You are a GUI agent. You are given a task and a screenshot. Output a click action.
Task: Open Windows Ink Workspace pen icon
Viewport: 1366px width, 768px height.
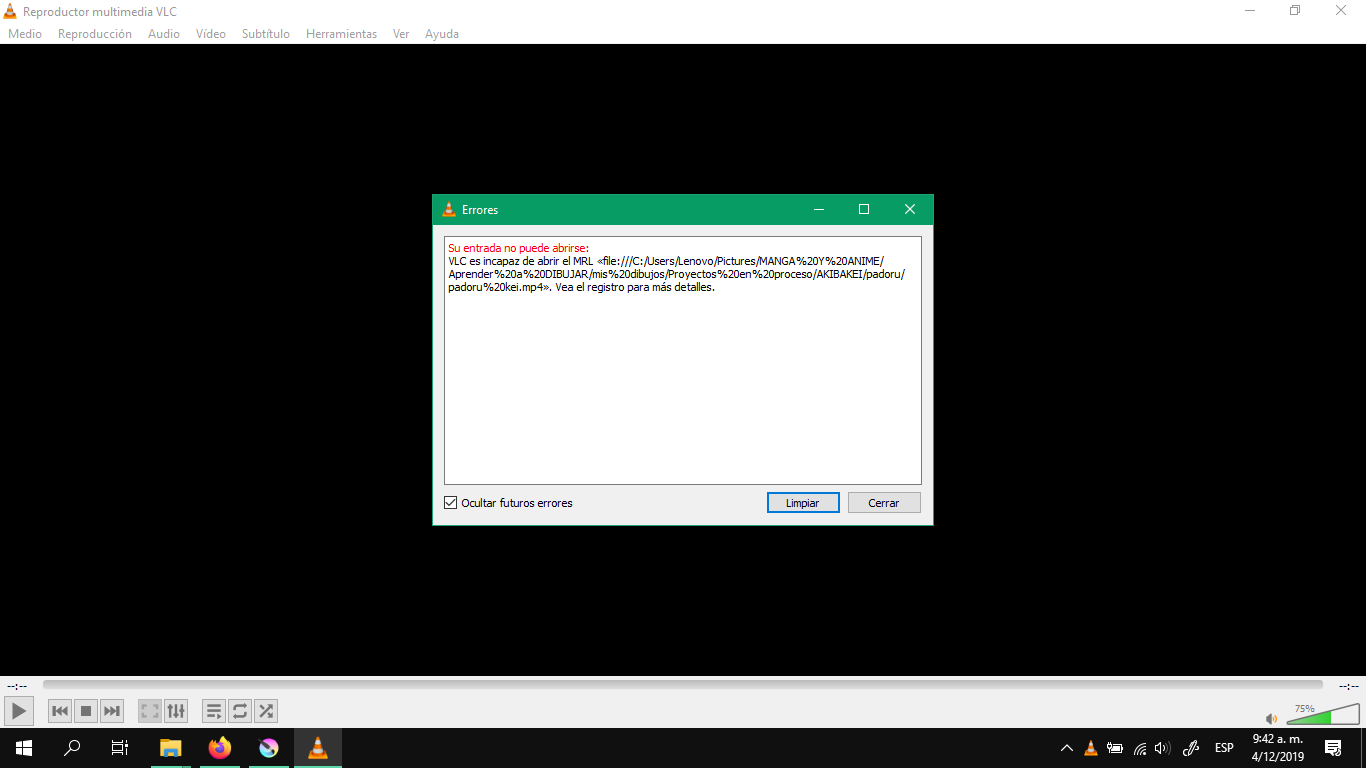[x=1191, y=748]
